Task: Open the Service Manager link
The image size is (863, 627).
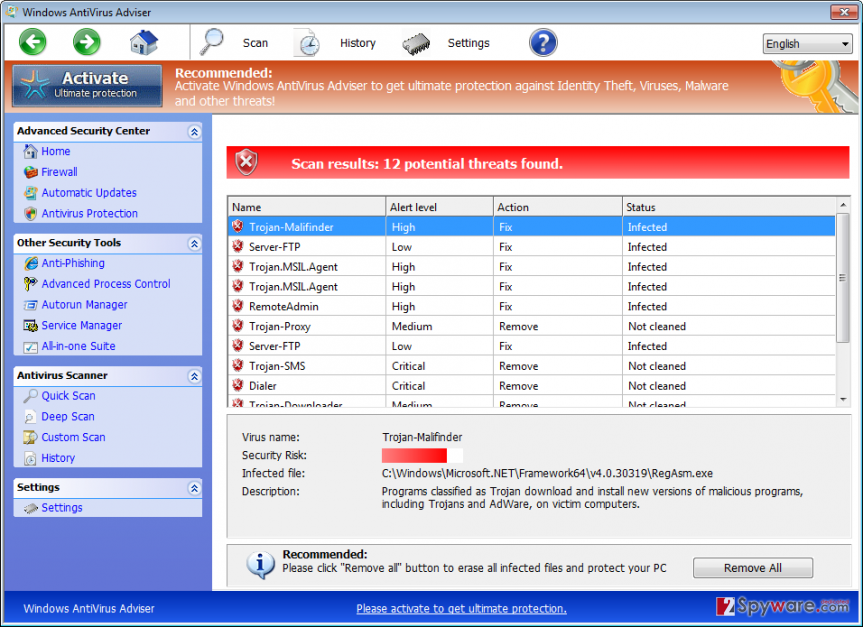Action: (81, 325)
